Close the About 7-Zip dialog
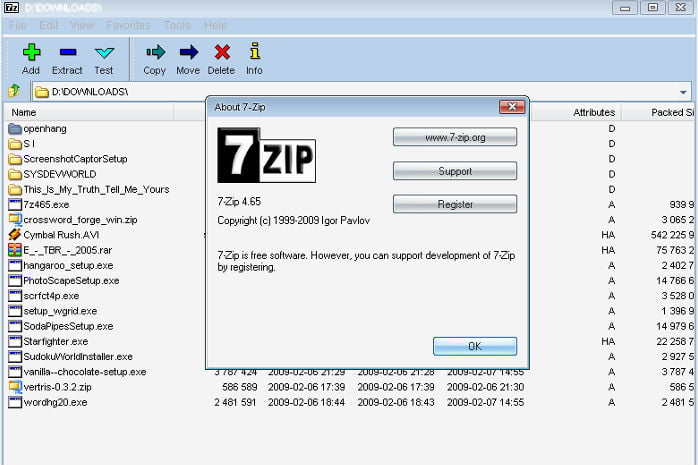Screen dimensions: 698x465 (512, 107)
